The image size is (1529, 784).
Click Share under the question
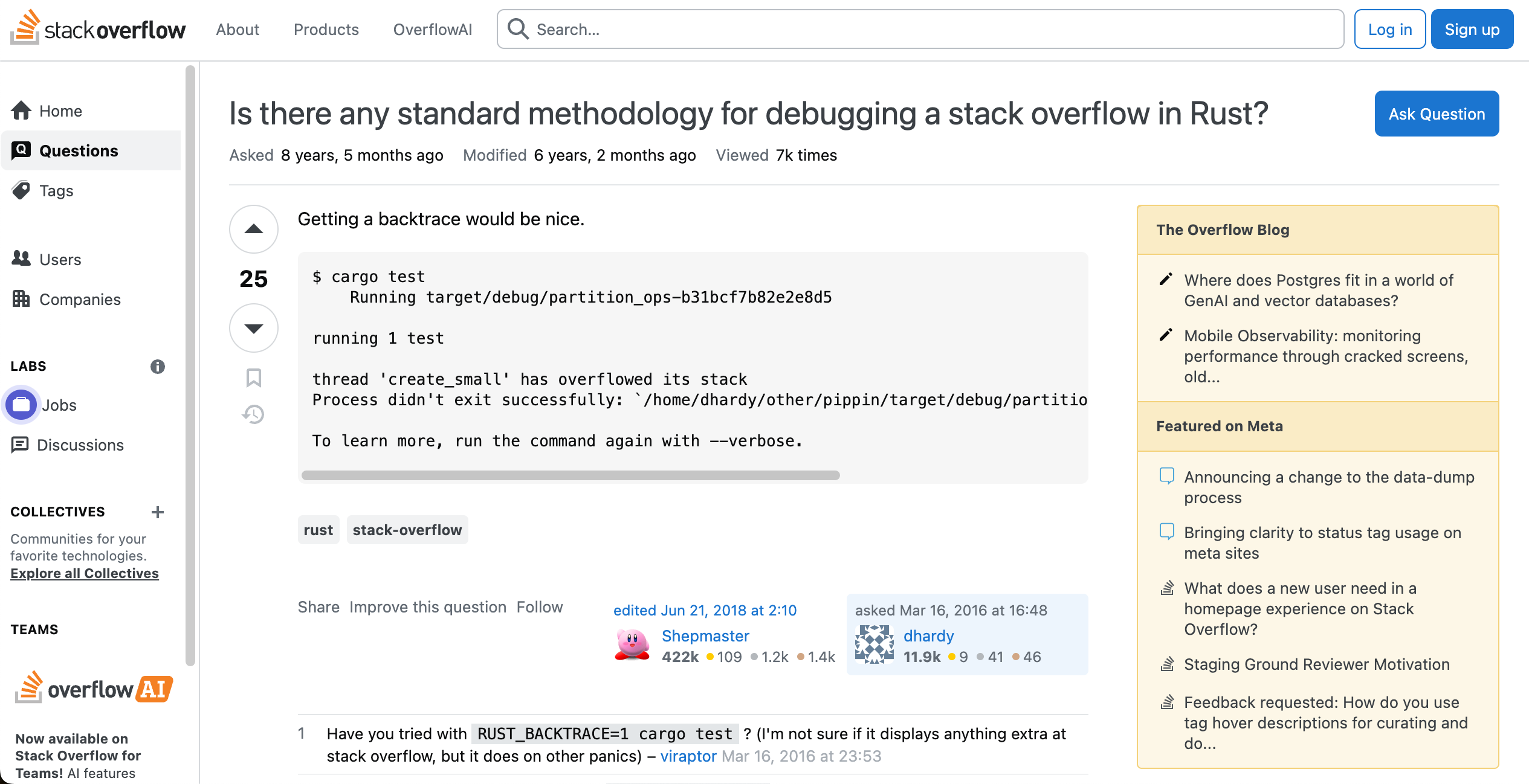[318, 607]
